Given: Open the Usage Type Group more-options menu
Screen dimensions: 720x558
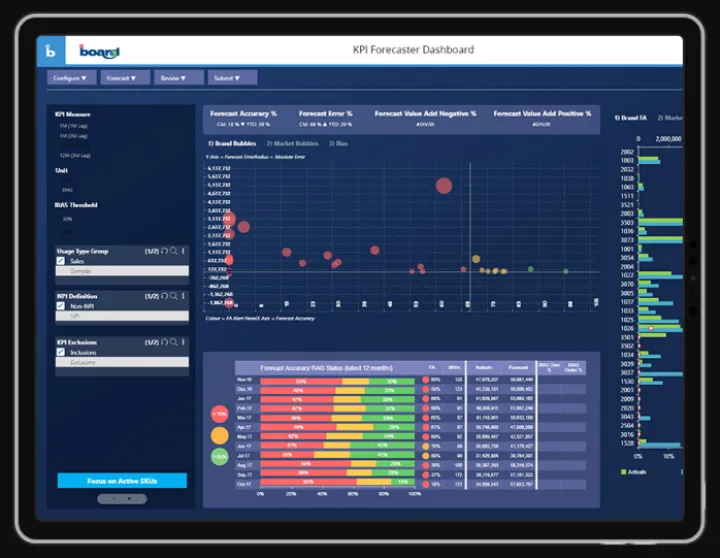Looking at the screenshot, I should pyautogui.click(x=183, y=251).
